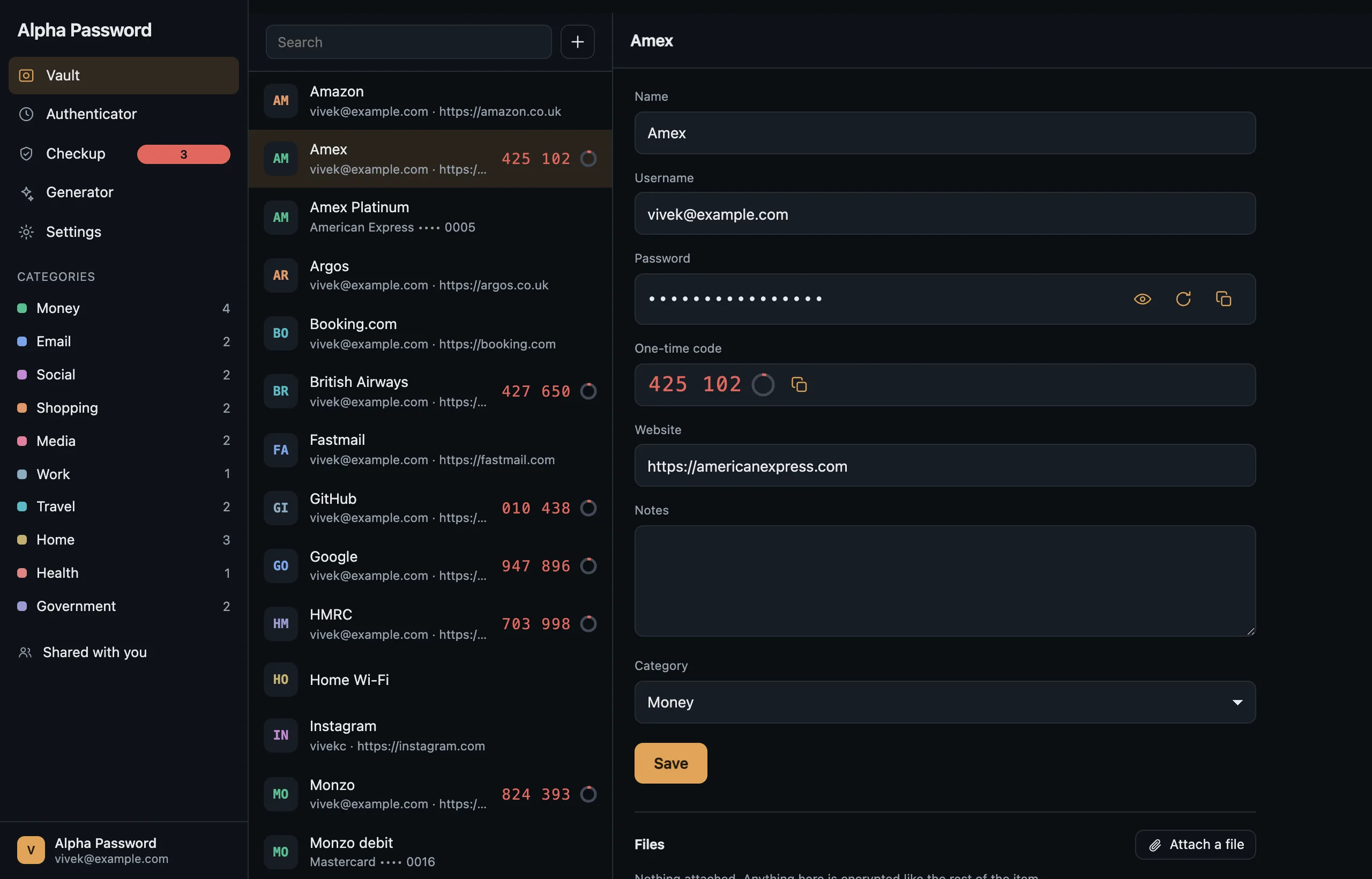Open Settings from the sidebar

123,232
